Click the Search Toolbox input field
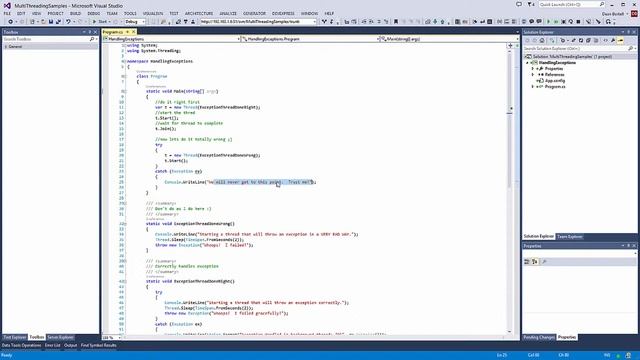 click(46, 39)
